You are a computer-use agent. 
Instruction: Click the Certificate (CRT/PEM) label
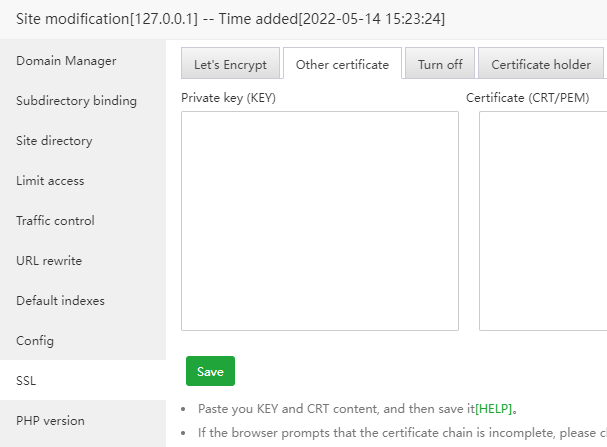point(528,98)
